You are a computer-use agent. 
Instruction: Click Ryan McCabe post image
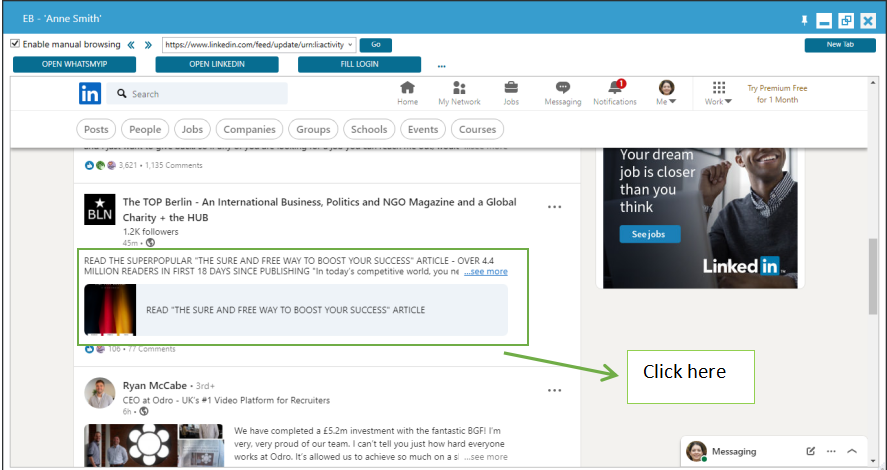(x=154, y=445)
